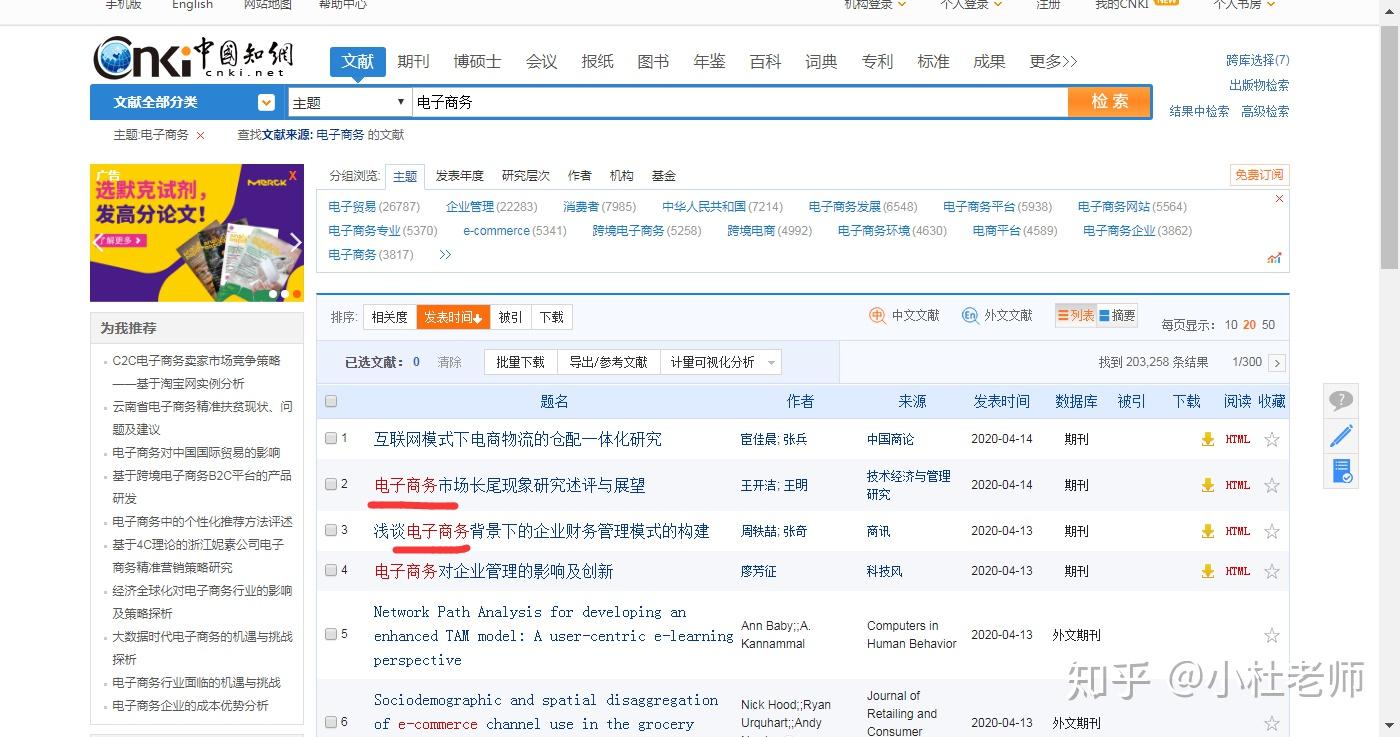Viewport: 1400px width, 737px height.
Task: Favorite article 2 with star icon
Action: point(1272,485)
